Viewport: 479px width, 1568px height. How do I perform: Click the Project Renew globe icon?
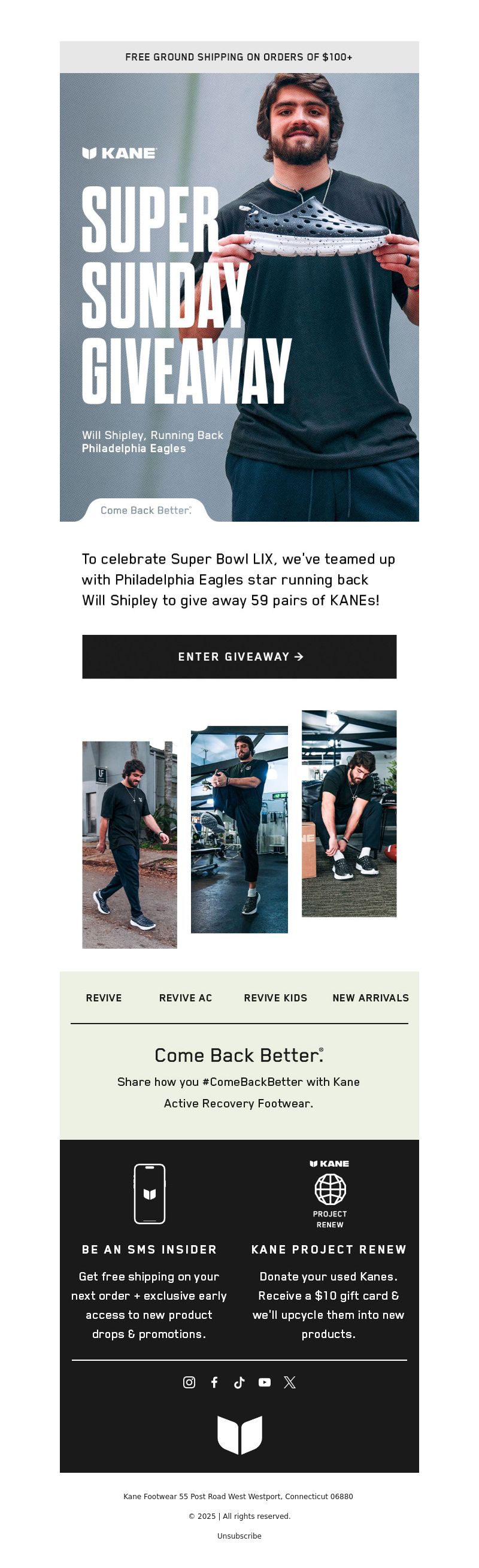coord(330,1188)
